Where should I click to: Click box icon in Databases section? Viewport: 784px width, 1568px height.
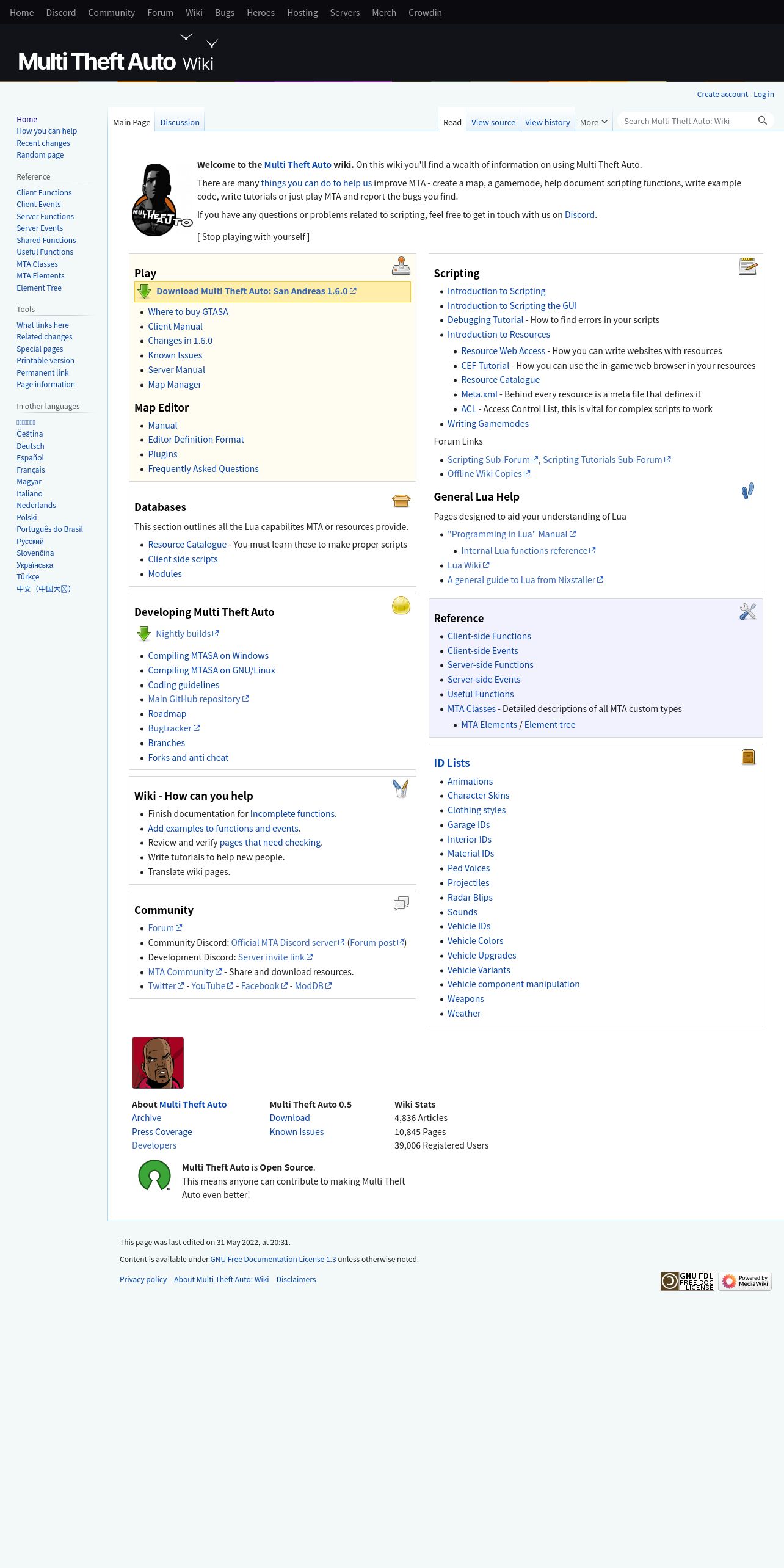coord(401,500)
